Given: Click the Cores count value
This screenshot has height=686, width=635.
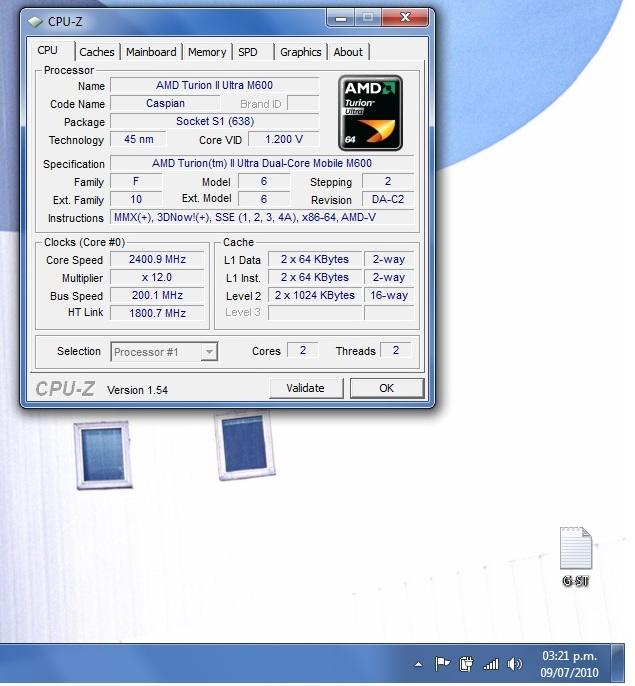Looking at the screenshot, I should (302, 350).
